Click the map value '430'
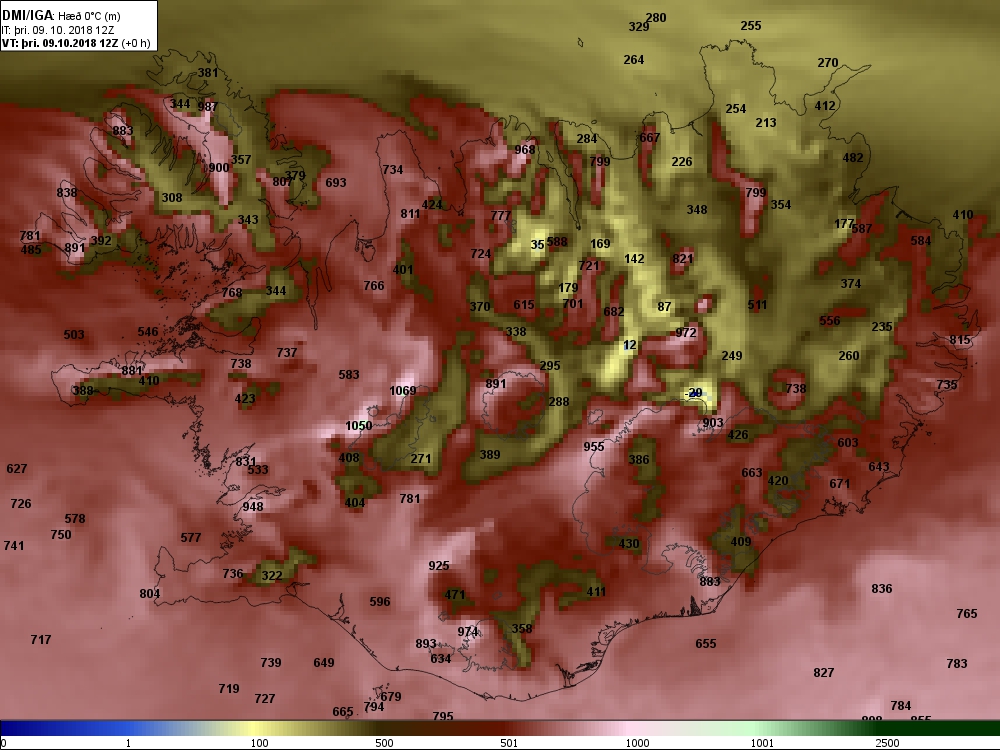 (x=629, y=544)
